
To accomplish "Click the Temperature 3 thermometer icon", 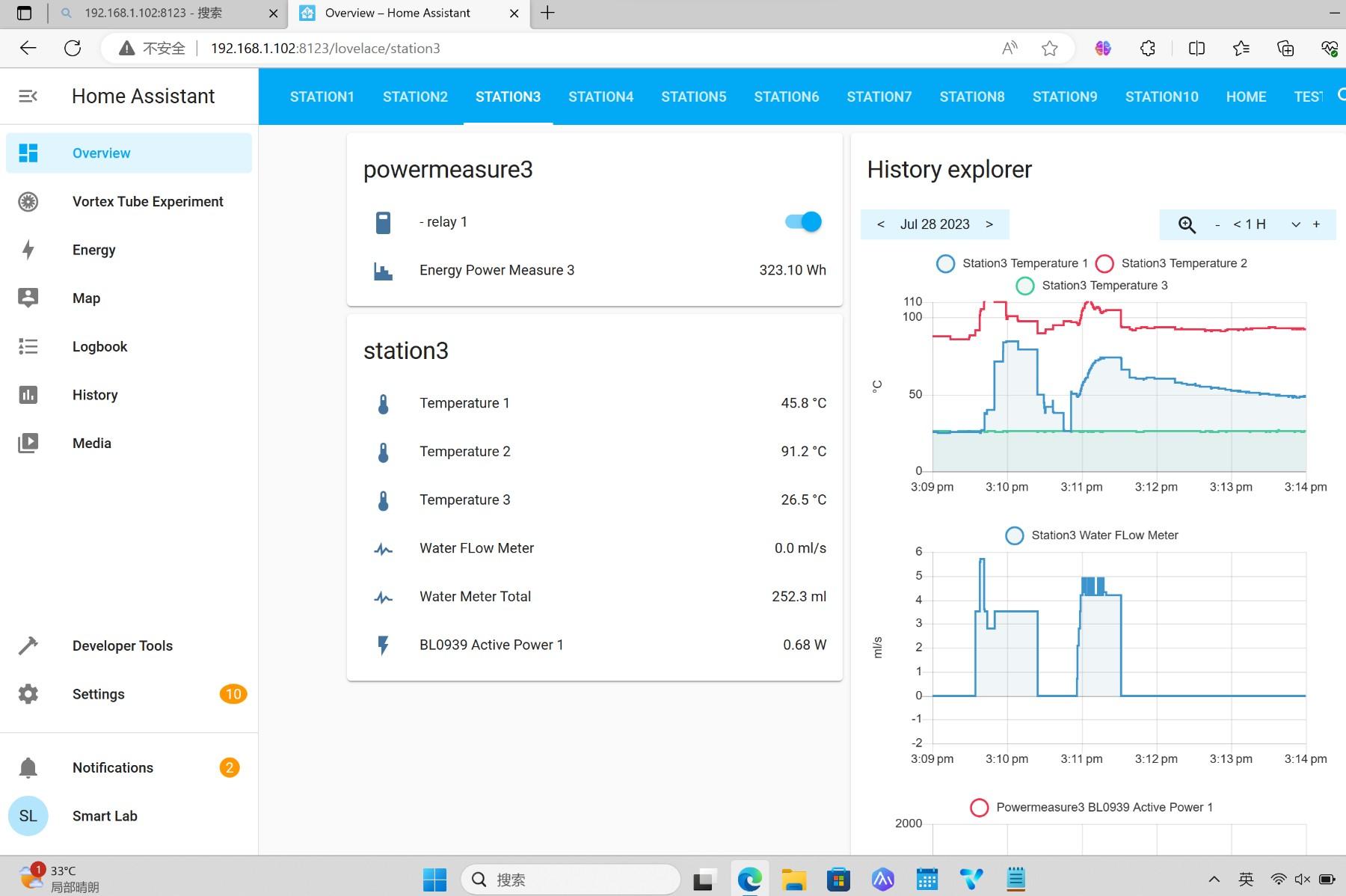I will 383,500.
